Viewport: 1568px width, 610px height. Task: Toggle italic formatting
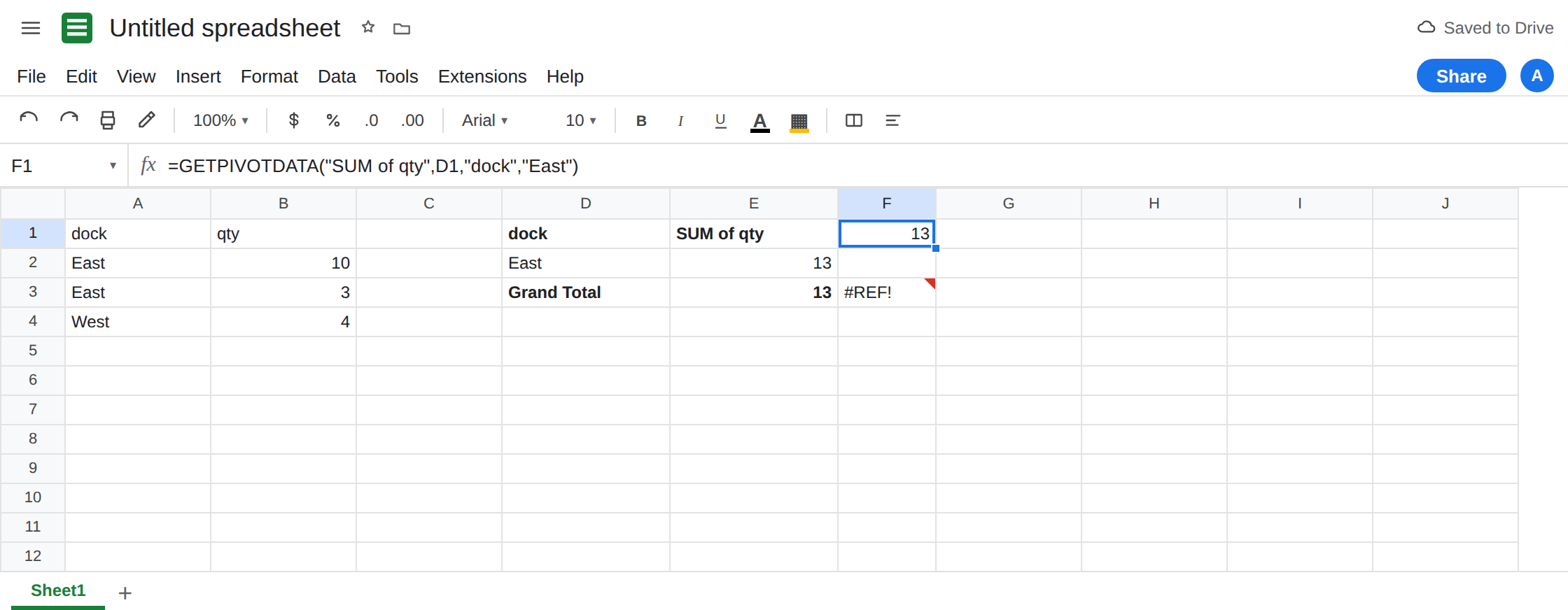680,120
